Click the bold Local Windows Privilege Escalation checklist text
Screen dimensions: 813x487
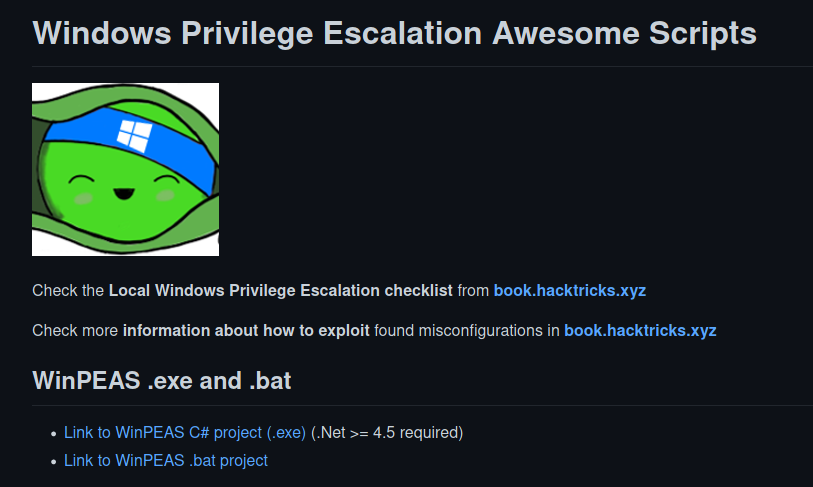(x=280, y=291)
